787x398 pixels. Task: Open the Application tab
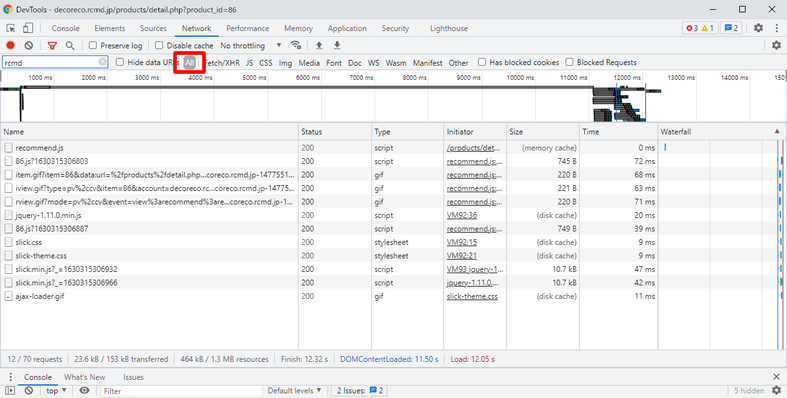coord(347,28)
